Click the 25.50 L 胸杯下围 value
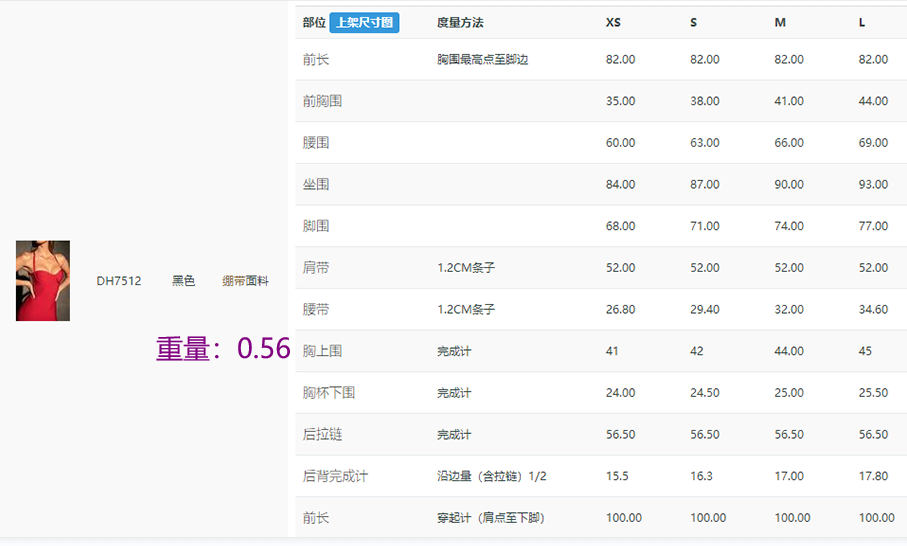 tap(873, 393)
